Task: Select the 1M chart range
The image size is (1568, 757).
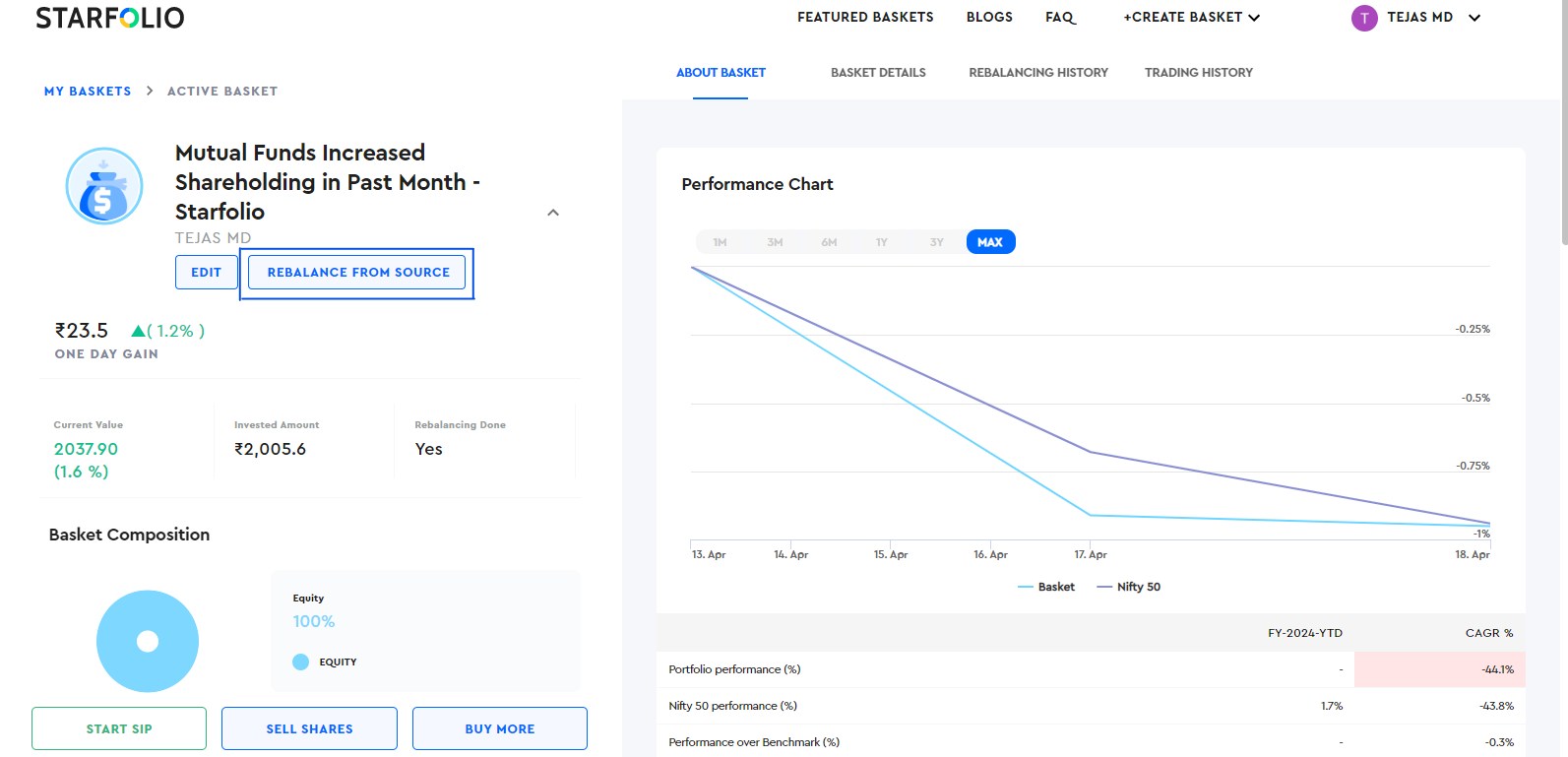Action: (721, 242)
